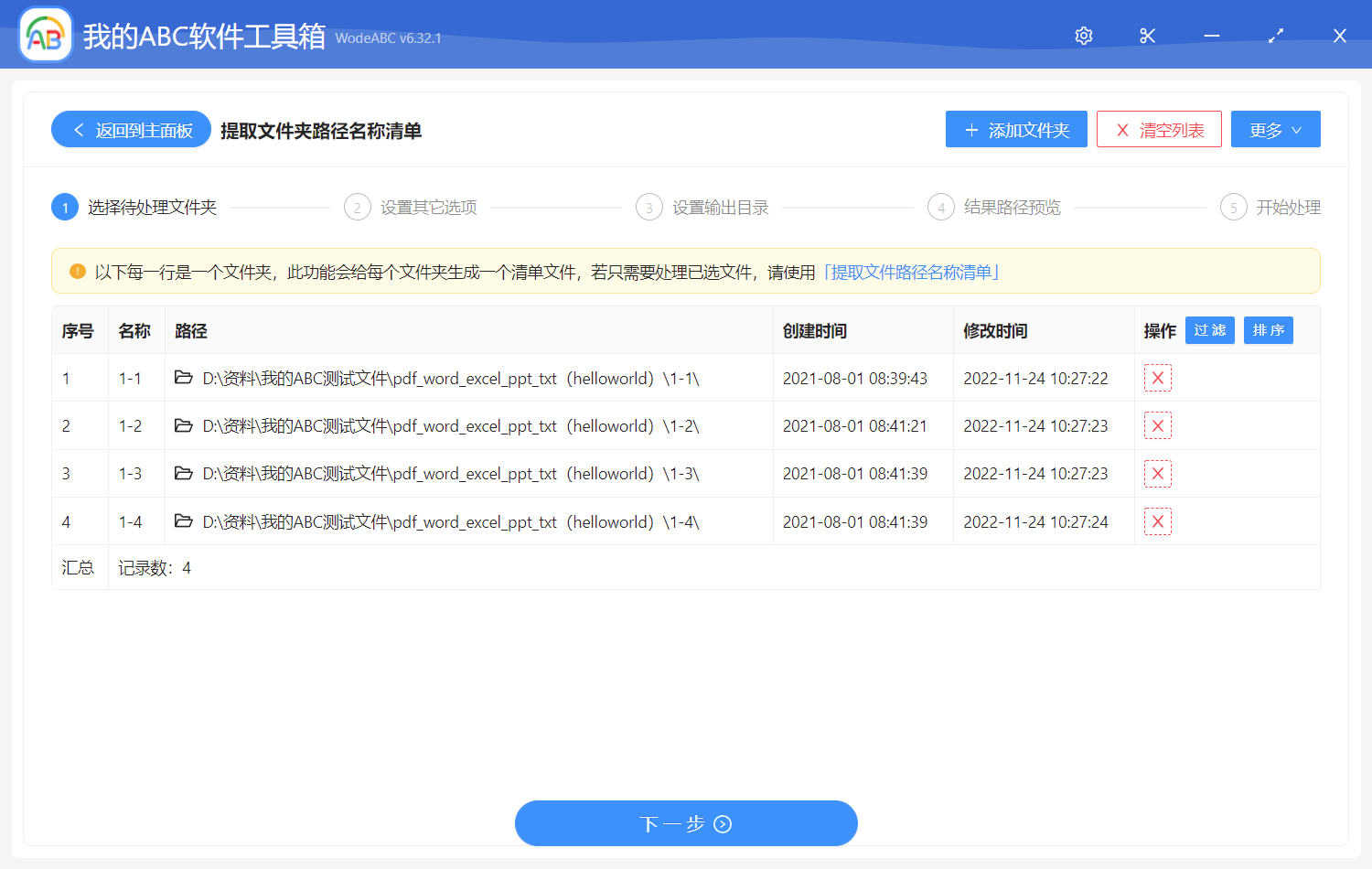Click the folder icon on row 1-3
1372x869 pixels.
point(183,473)
